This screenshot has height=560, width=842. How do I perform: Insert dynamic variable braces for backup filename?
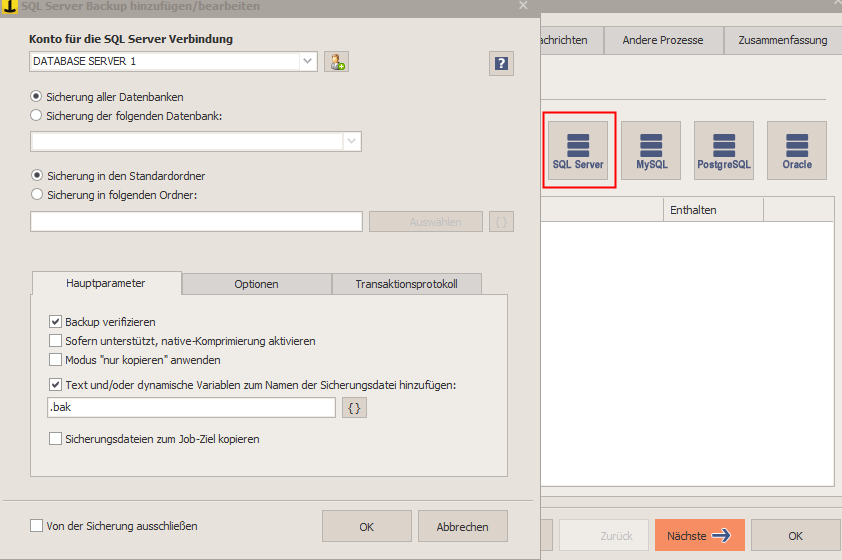click(354, 408)
